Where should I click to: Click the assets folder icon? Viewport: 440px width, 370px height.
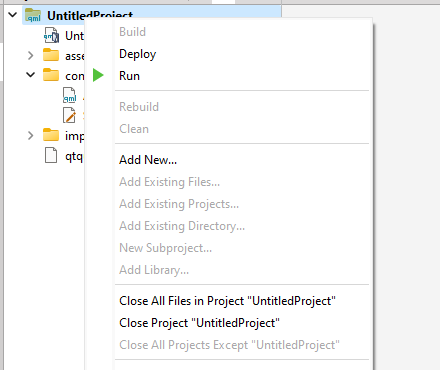coord(51,55)
